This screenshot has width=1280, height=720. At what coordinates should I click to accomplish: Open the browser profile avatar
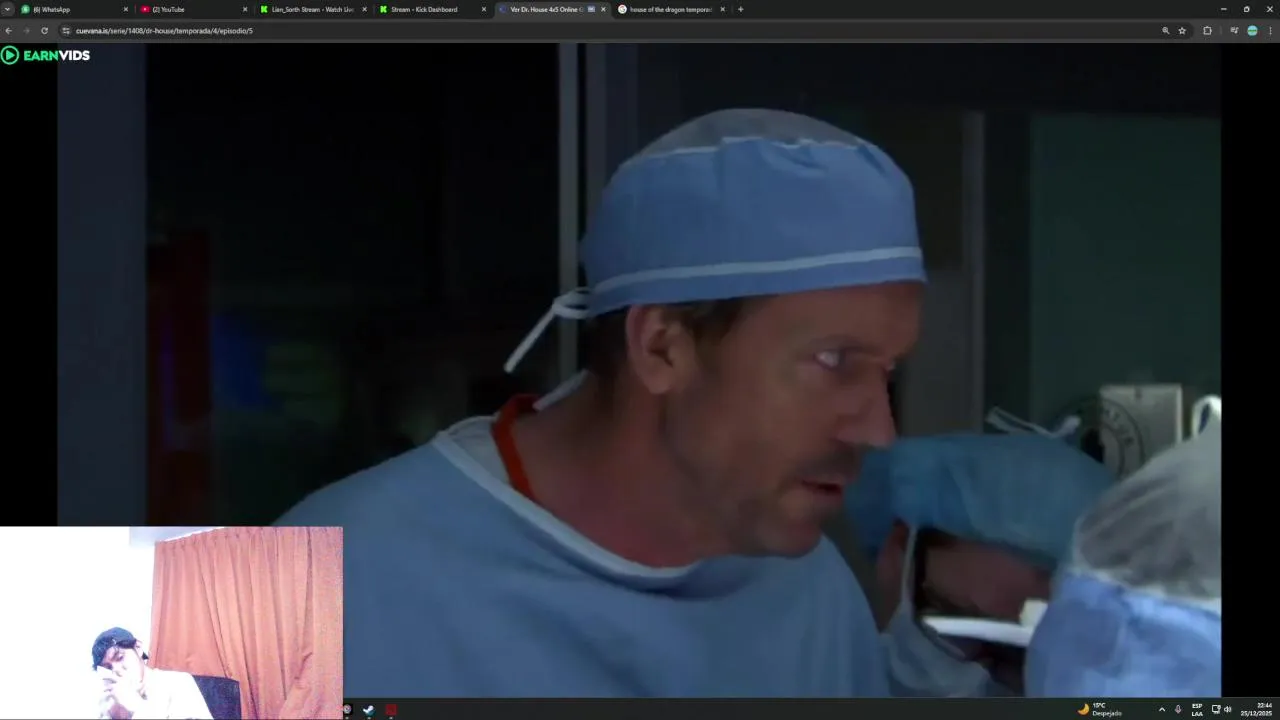[x=1252, y=31]
